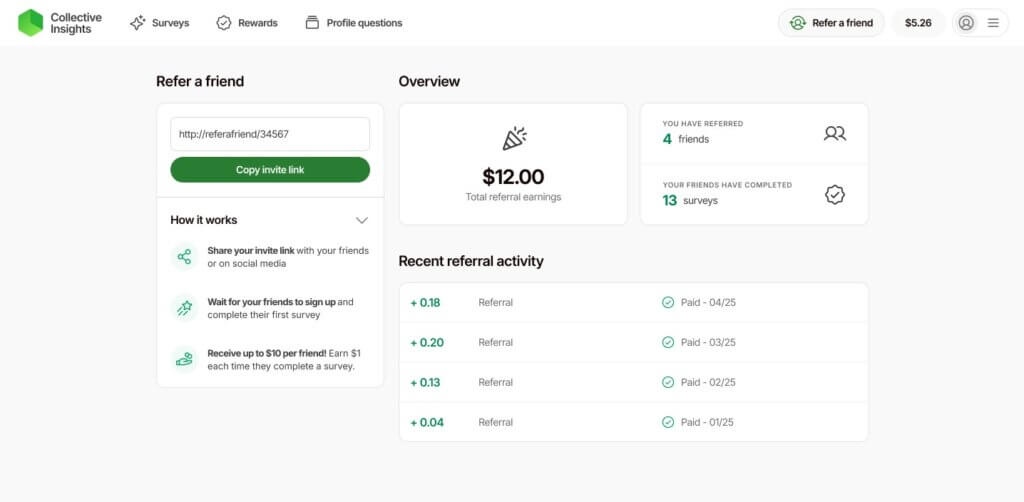Click the Refer a friend header button
This screenshot has height=502, width=1024.
pos(831,23)
